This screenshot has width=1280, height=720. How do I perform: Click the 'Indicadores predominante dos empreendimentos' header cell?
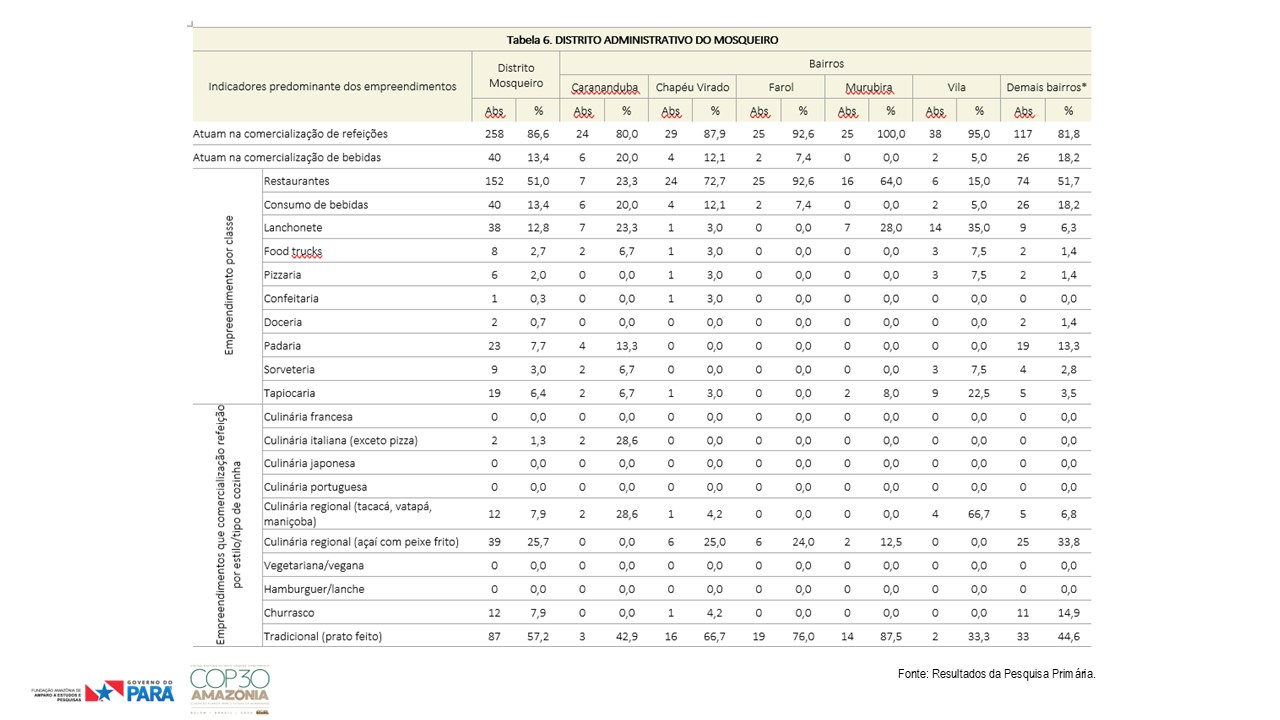332,87
